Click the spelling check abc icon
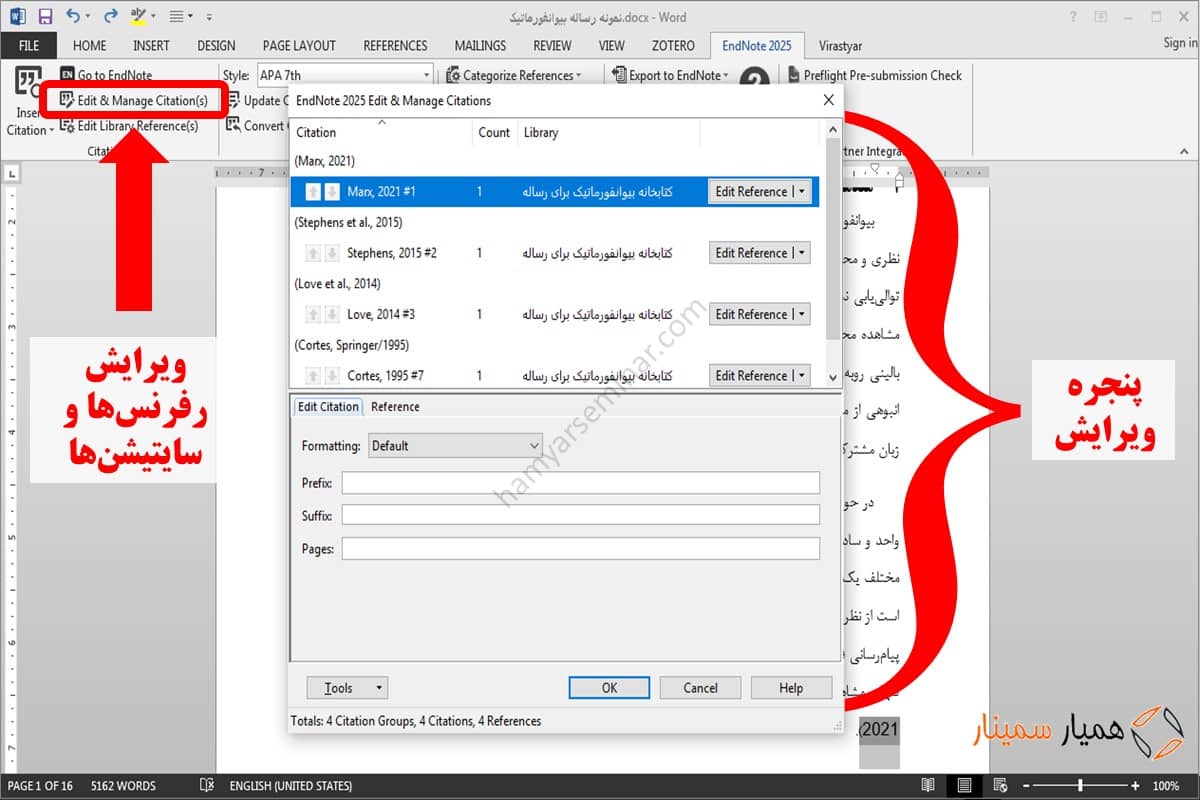Viewport: 1200px width, 800px height. [140, 16]
